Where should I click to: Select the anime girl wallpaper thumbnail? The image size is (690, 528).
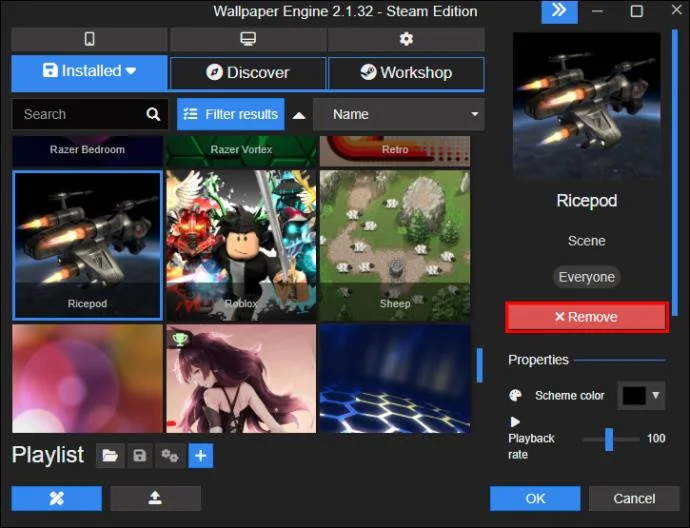pos(241,379)
